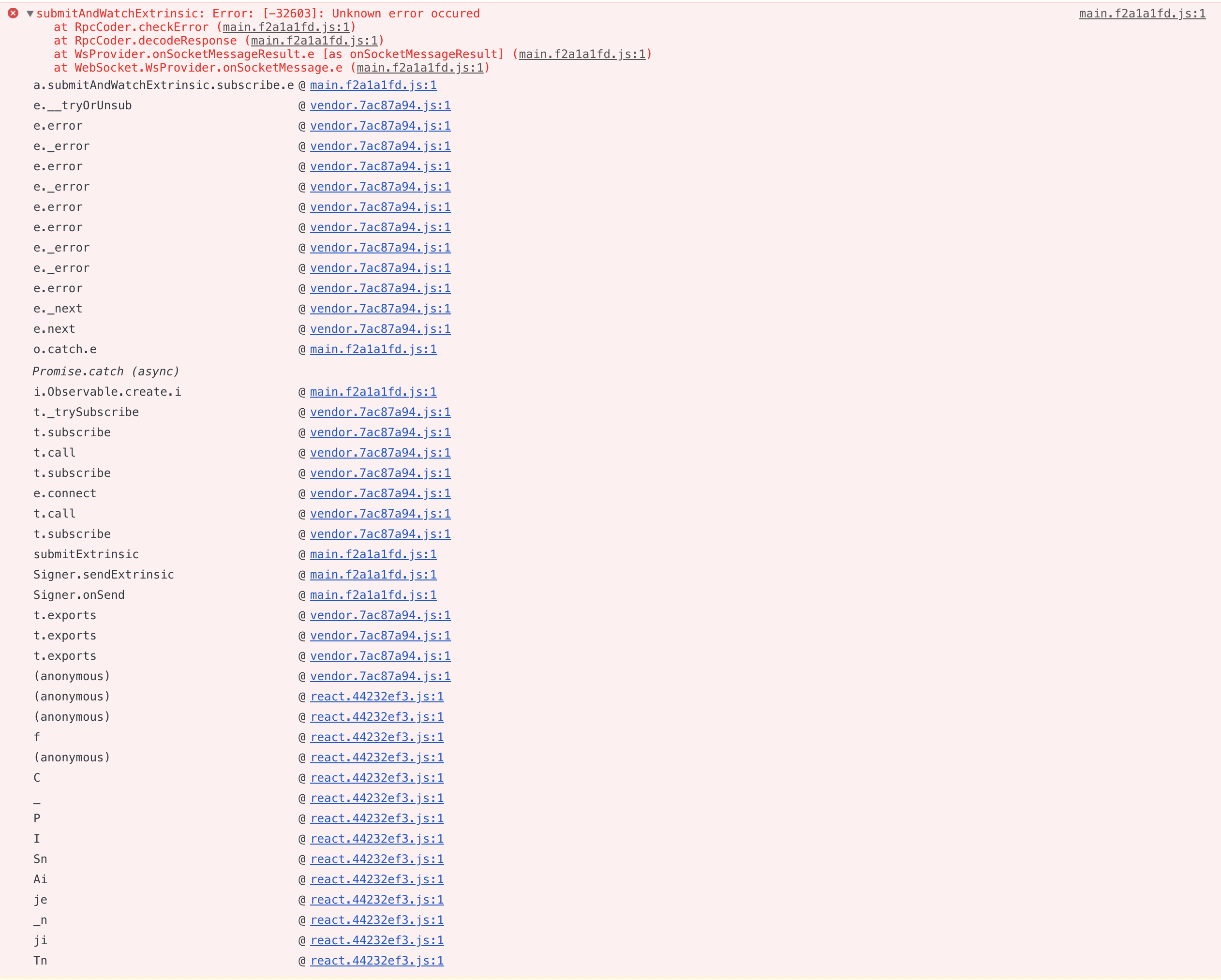Open the react.44232ef3.js link for frame ji
1221x980 pixels.
click(x=377, y=941)
